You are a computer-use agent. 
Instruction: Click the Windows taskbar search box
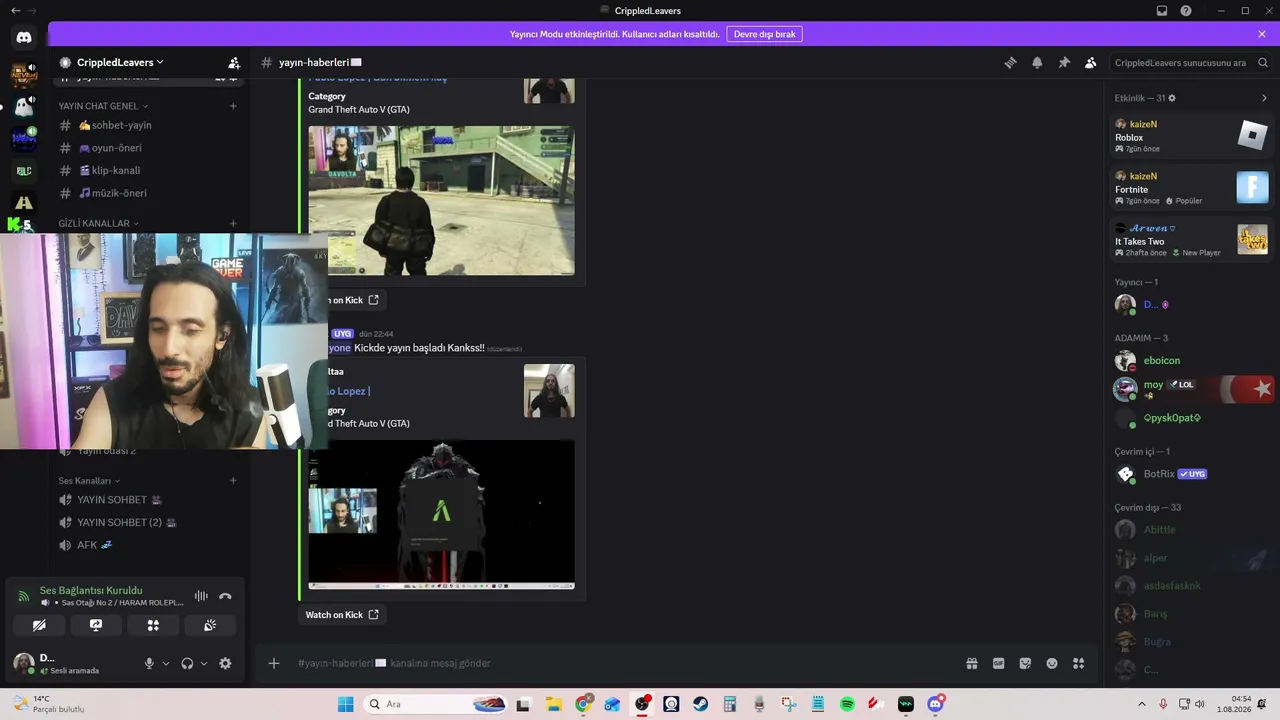tap(434, 704)
